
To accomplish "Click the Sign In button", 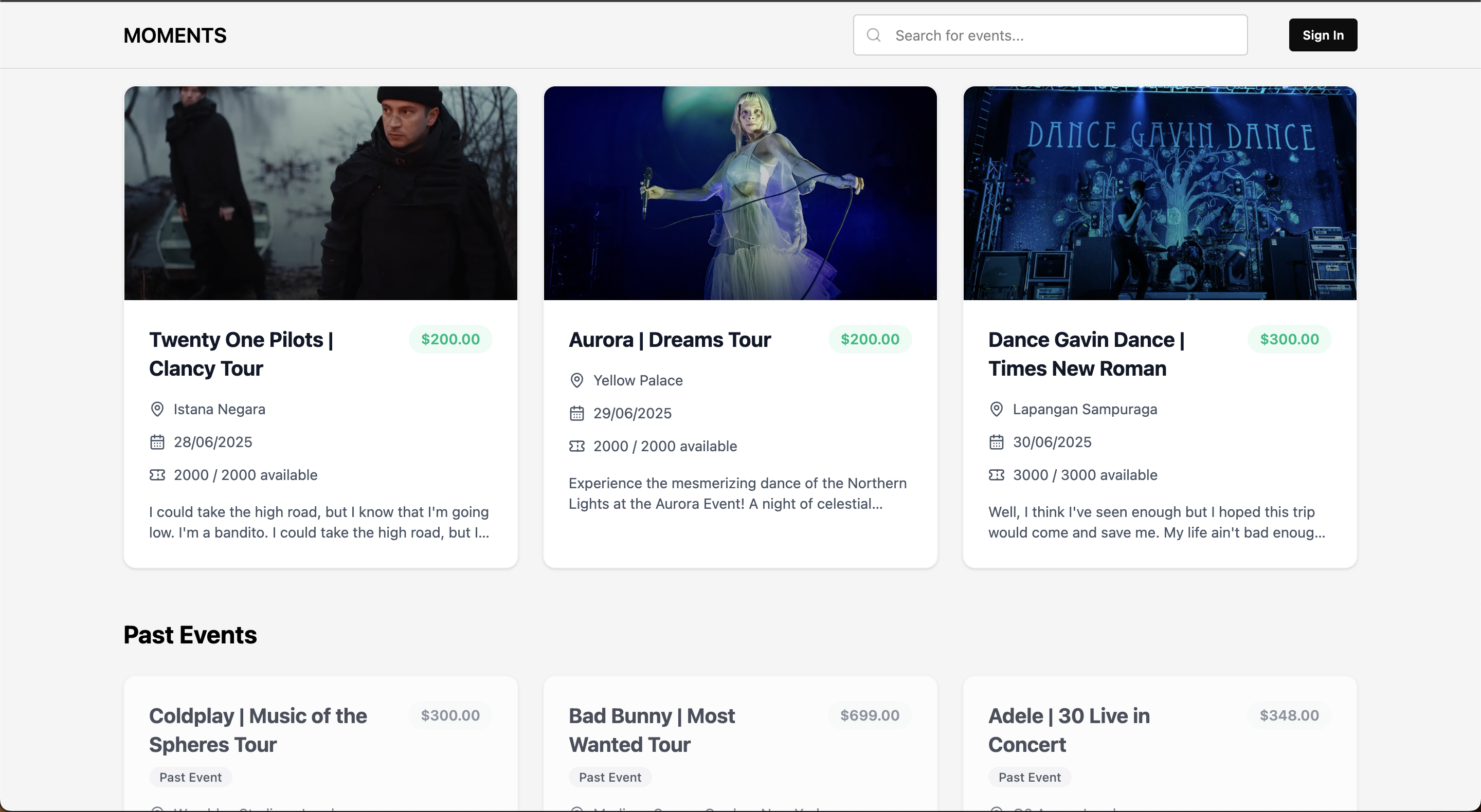I will [x=1323, y=35].
